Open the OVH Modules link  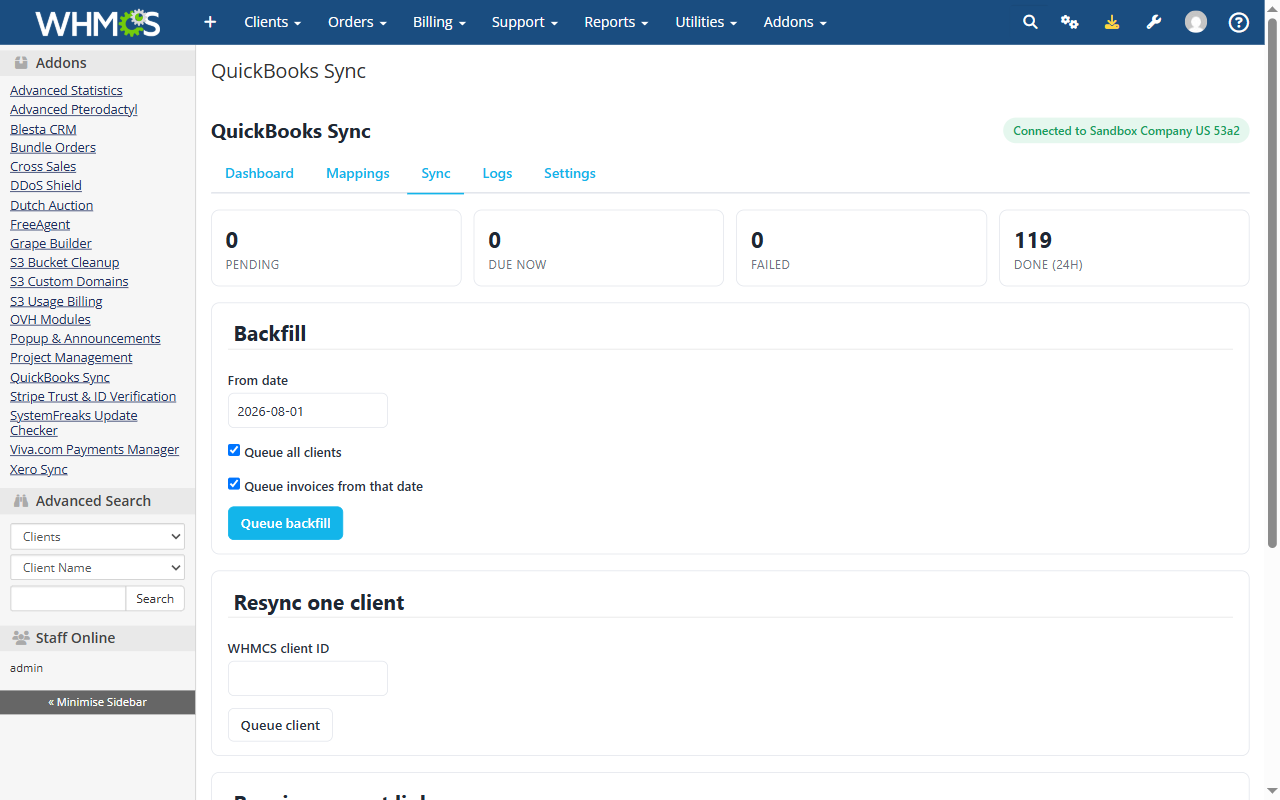pos(50,319)
